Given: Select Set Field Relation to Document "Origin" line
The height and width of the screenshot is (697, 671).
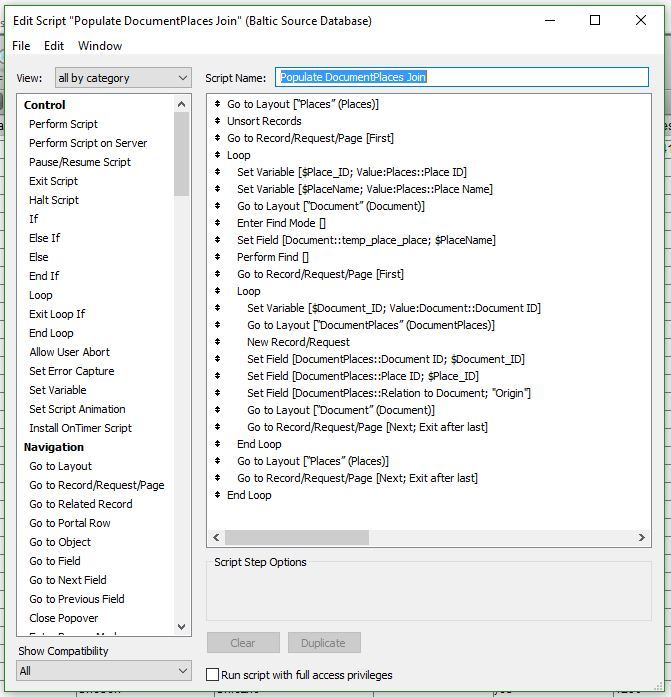Looking at the screenshot, I should click(x=389, y=393).
